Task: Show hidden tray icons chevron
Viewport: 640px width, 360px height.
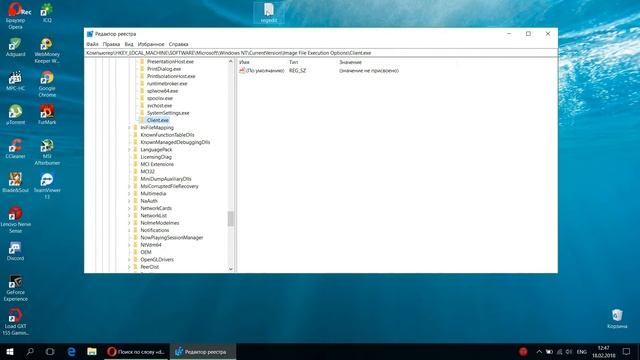Action: (x=539, y=351)
